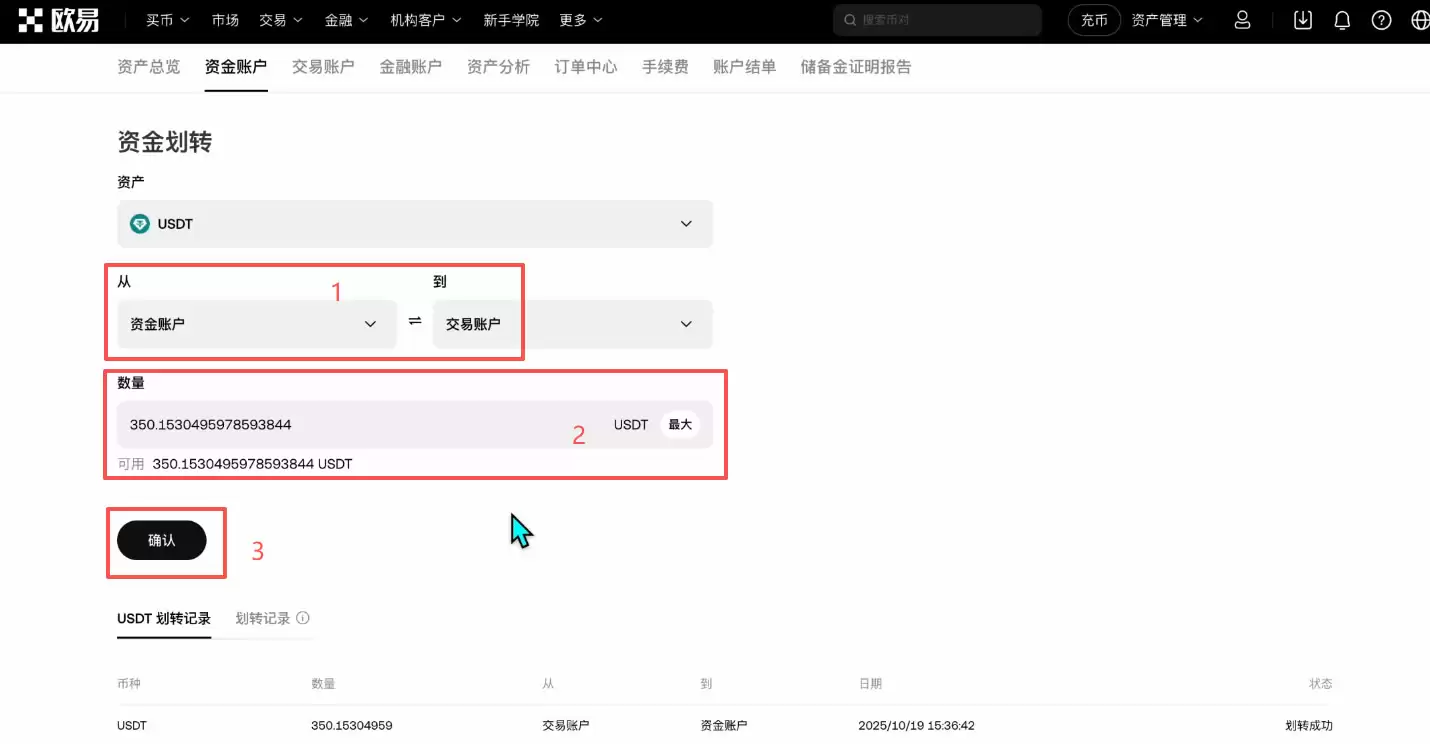
Task: Open the 市场 menu in navigation bar
Action: [226, 20]
